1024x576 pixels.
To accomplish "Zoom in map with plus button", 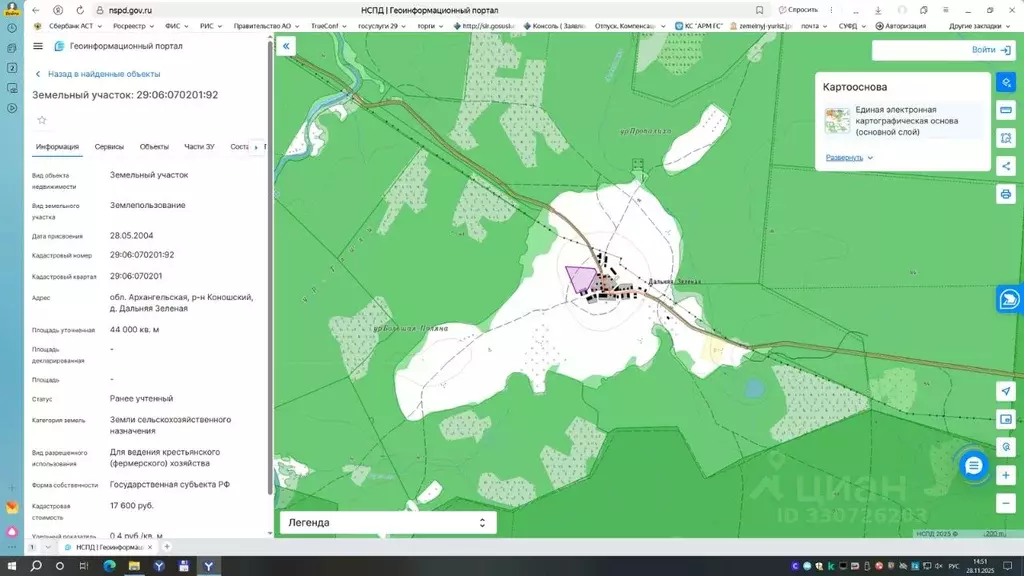I will [1006, 475].
